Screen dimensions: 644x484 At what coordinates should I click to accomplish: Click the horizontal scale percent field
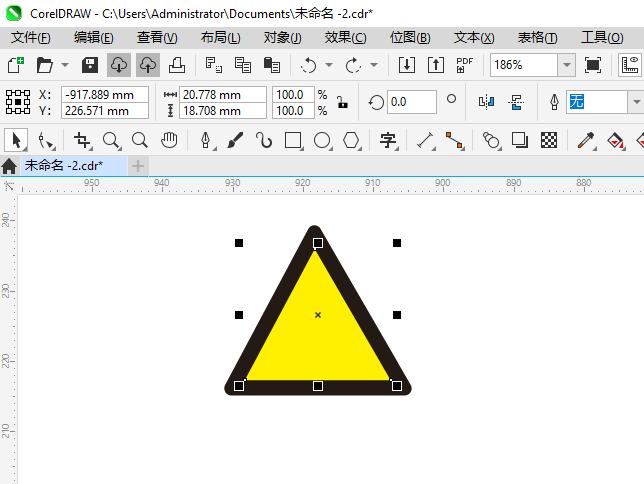[x=293, y=94]
